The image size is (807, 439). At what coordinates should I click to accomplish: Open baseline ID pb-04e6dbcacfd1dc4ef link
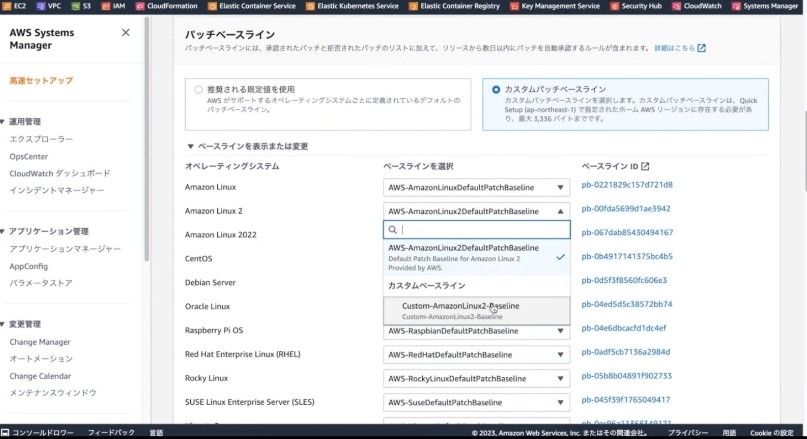click(x=623, y=328)
